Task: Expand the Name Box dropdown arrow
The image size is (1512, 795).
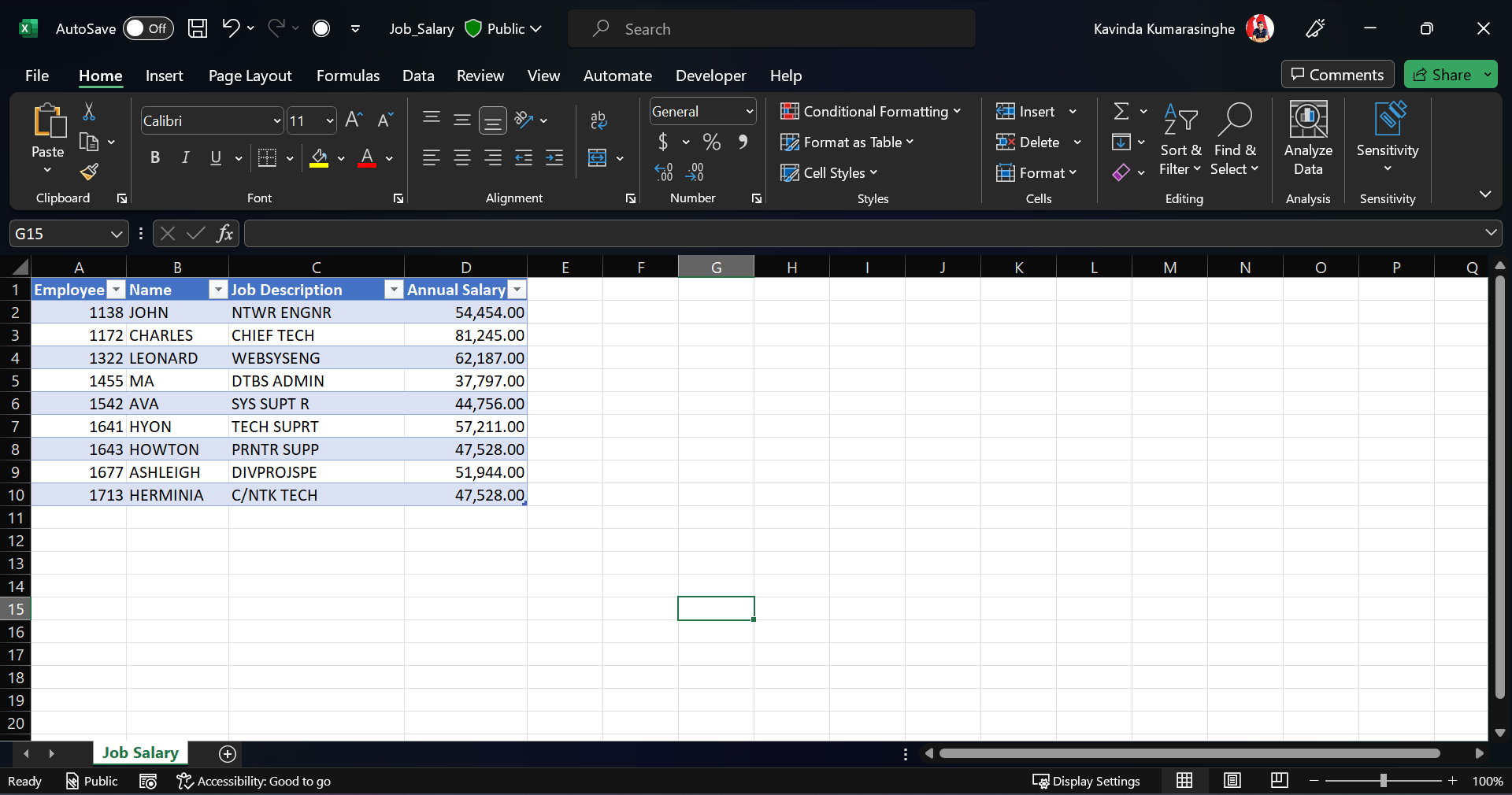Action: [116, 234]
